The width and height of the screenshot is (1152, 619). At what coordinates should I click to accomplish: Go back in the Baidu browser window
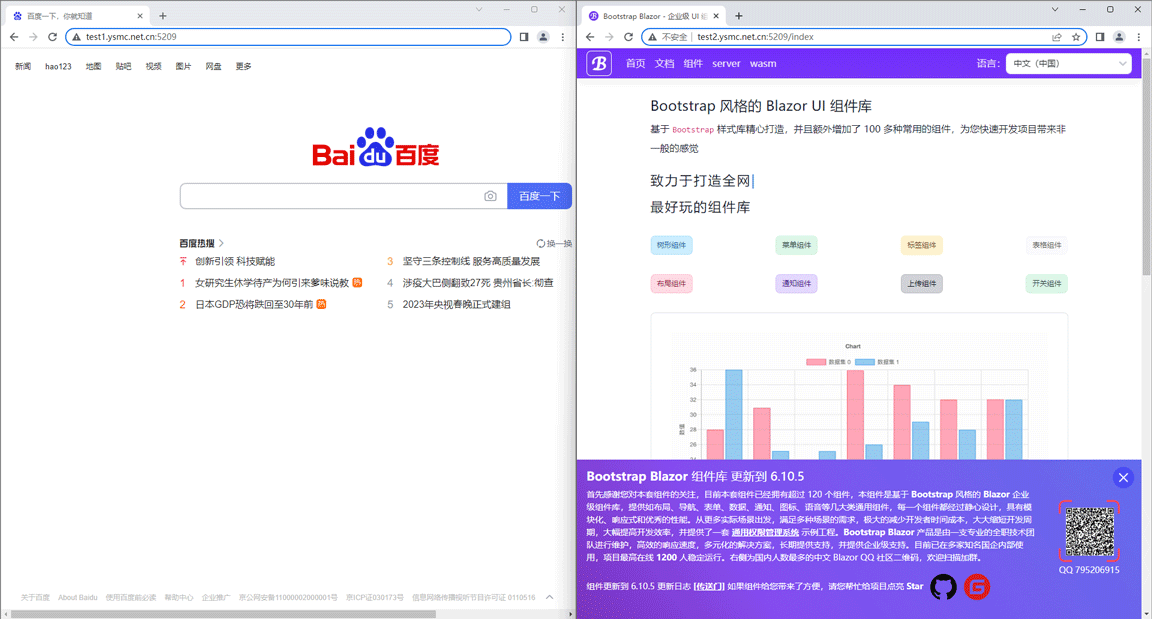coord(14,37)
